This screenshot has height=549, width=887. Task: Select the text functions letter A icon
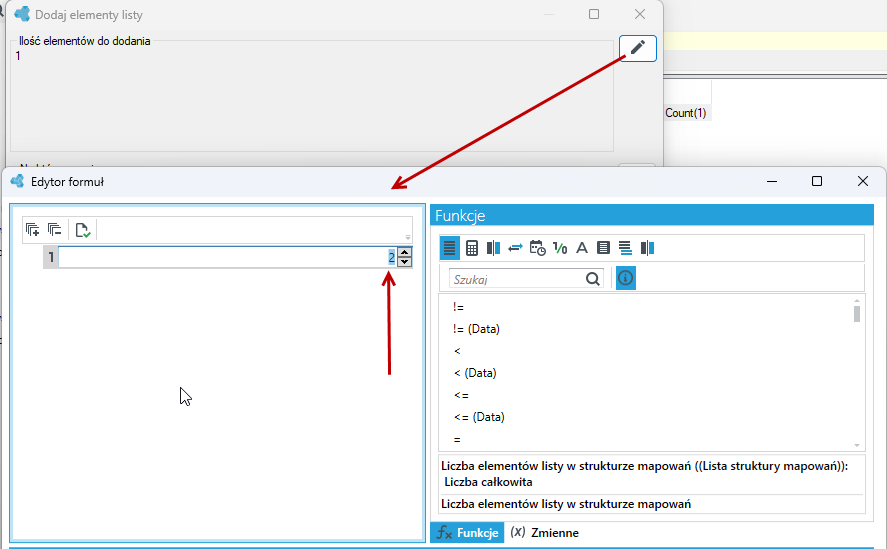(582, 248)
